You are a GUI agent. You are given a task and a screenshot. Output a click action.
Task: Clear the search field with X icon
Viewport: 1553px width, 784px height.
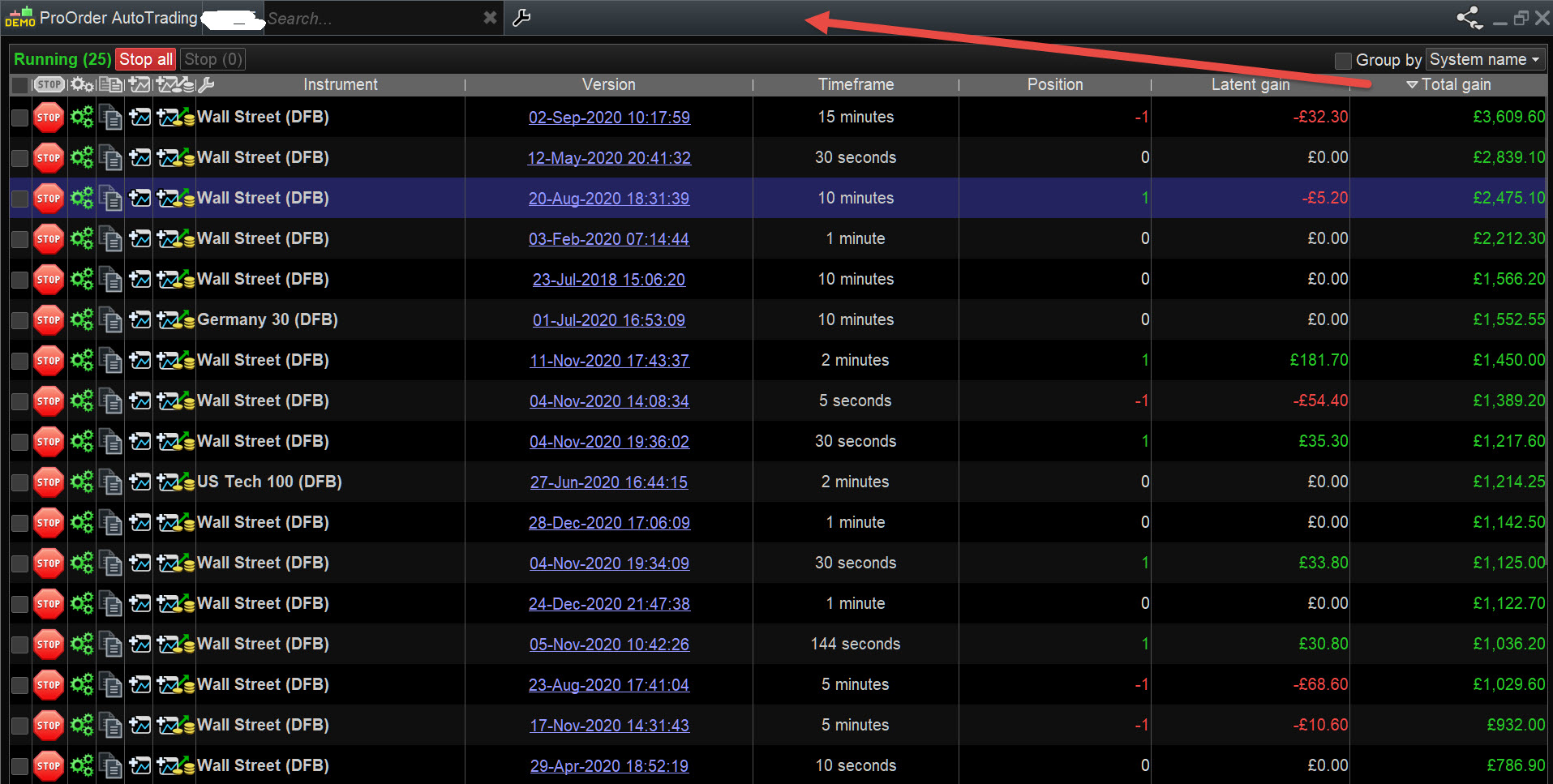click(490, 18)
